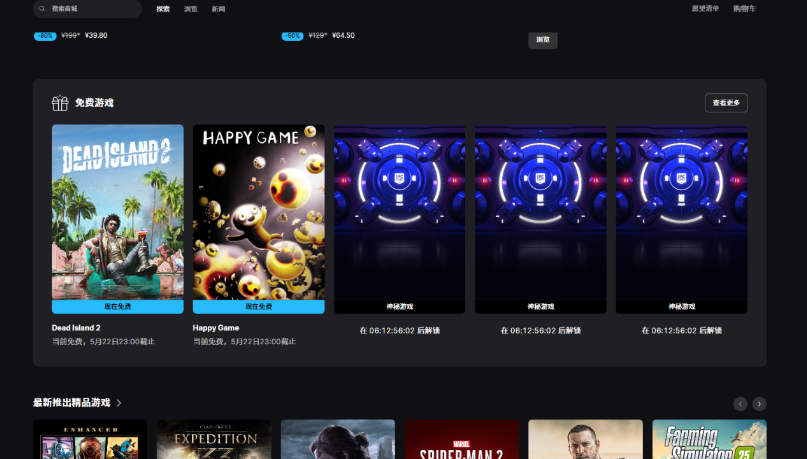This screenshot has height=459, width=807.
Task: Click the first mystery game unlock countdown
Action: click(x=400, y=330)
